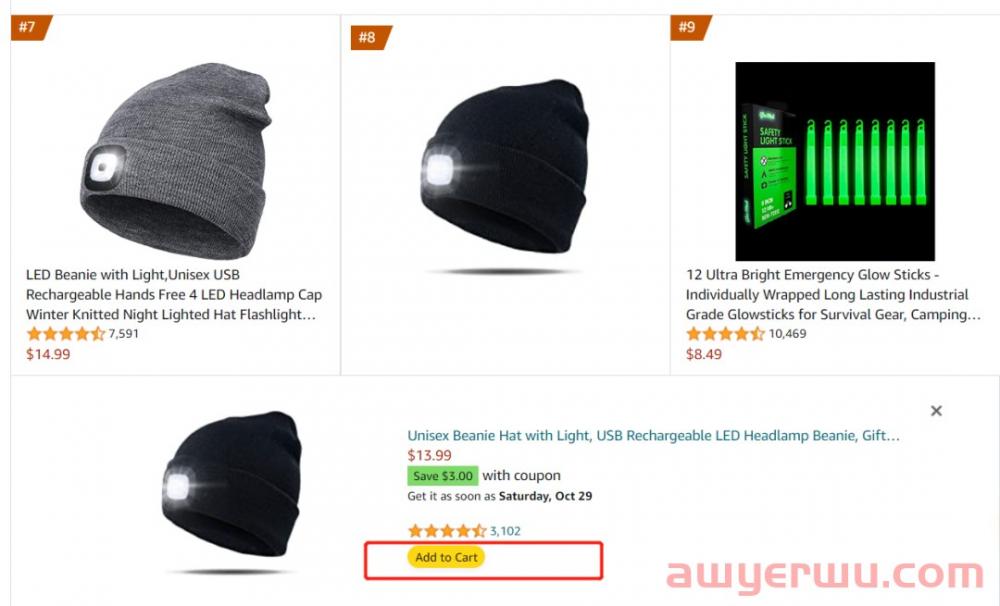Close the quick-view panel with the X
This screenshot has width=1000, height=606.
pyautogui.click(x=936, y=411)
